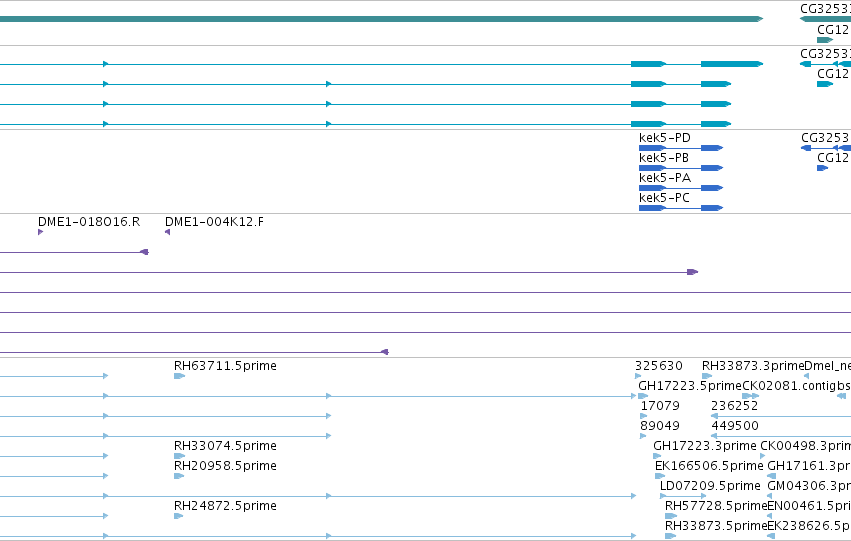Select the CK02081.contig feature label
This screenshot has height=541, width=851.
coord(789,386)
